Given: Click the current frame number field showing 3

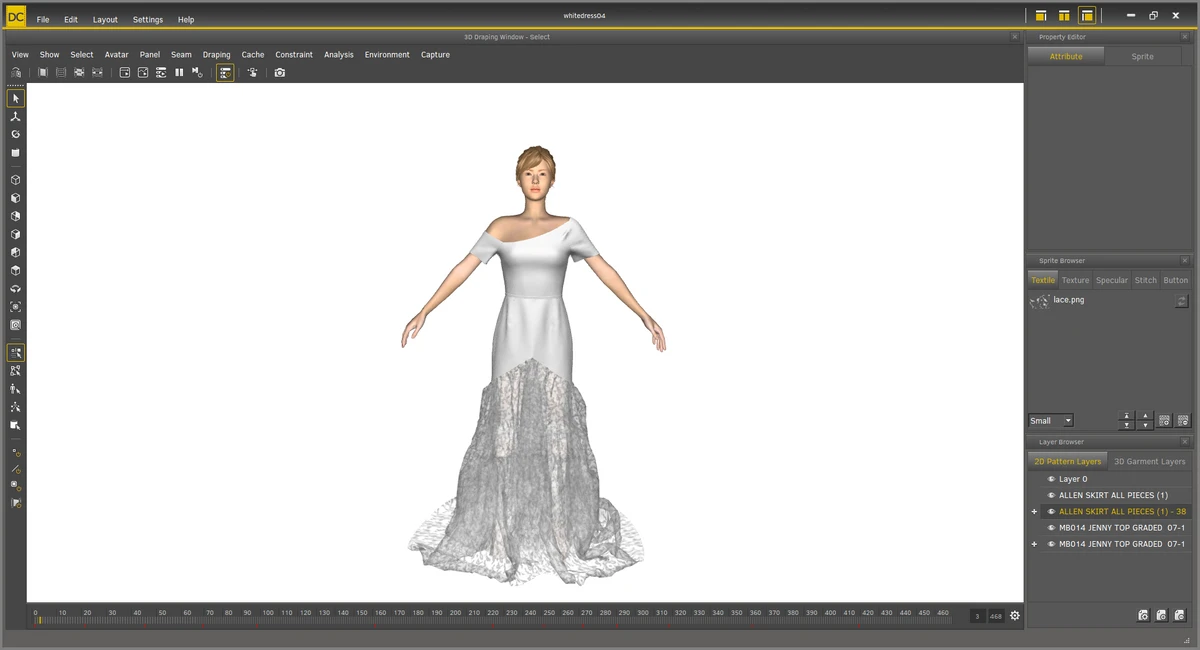Looking at the screenshot, I should tap(976, 616).
